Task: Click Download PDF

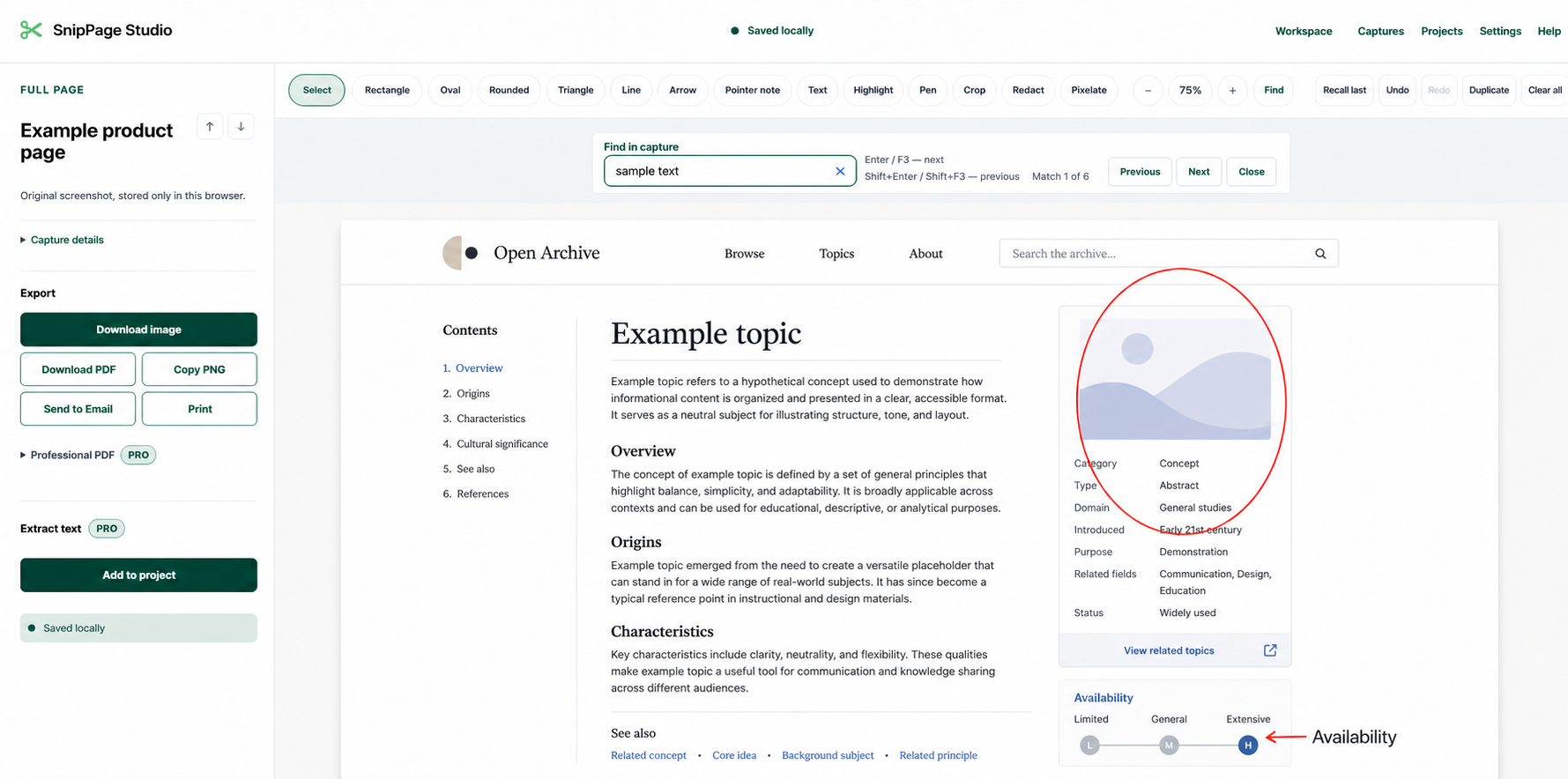Action: pyautogui.click(x=78, y=369)
